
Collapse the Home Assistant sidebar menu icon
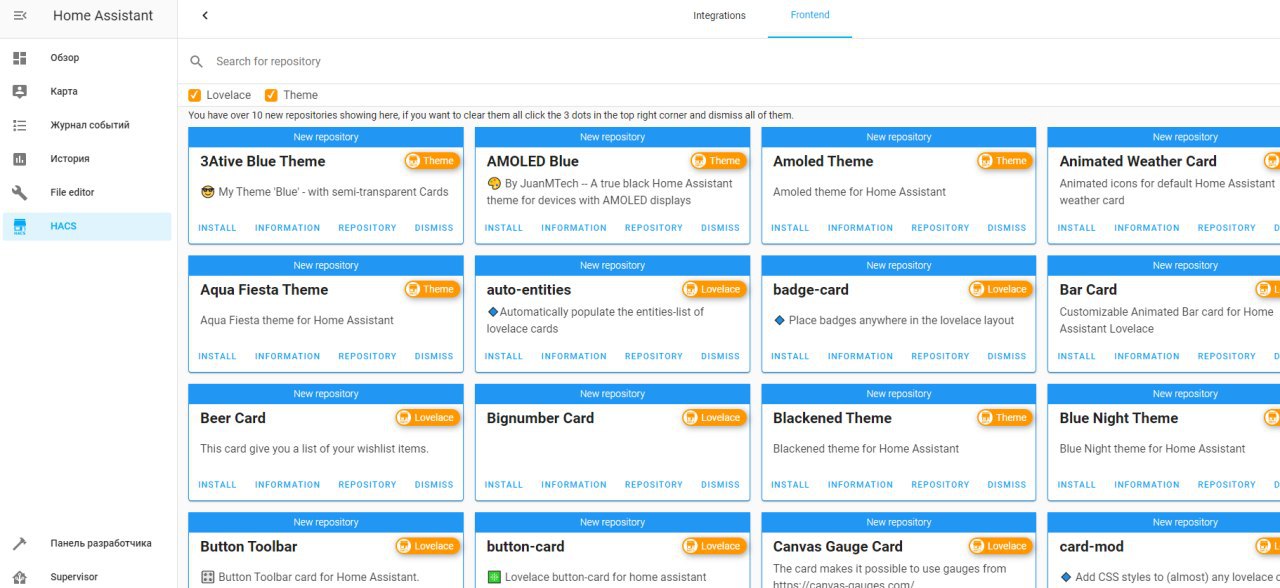tap(19, 16)
